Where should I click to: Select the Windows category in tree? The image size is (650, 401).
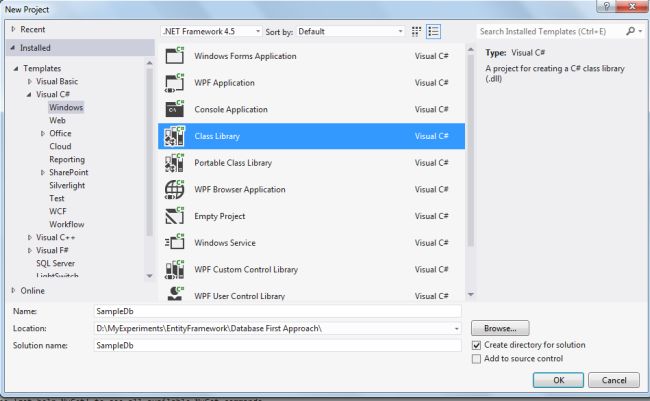[66, 107]
